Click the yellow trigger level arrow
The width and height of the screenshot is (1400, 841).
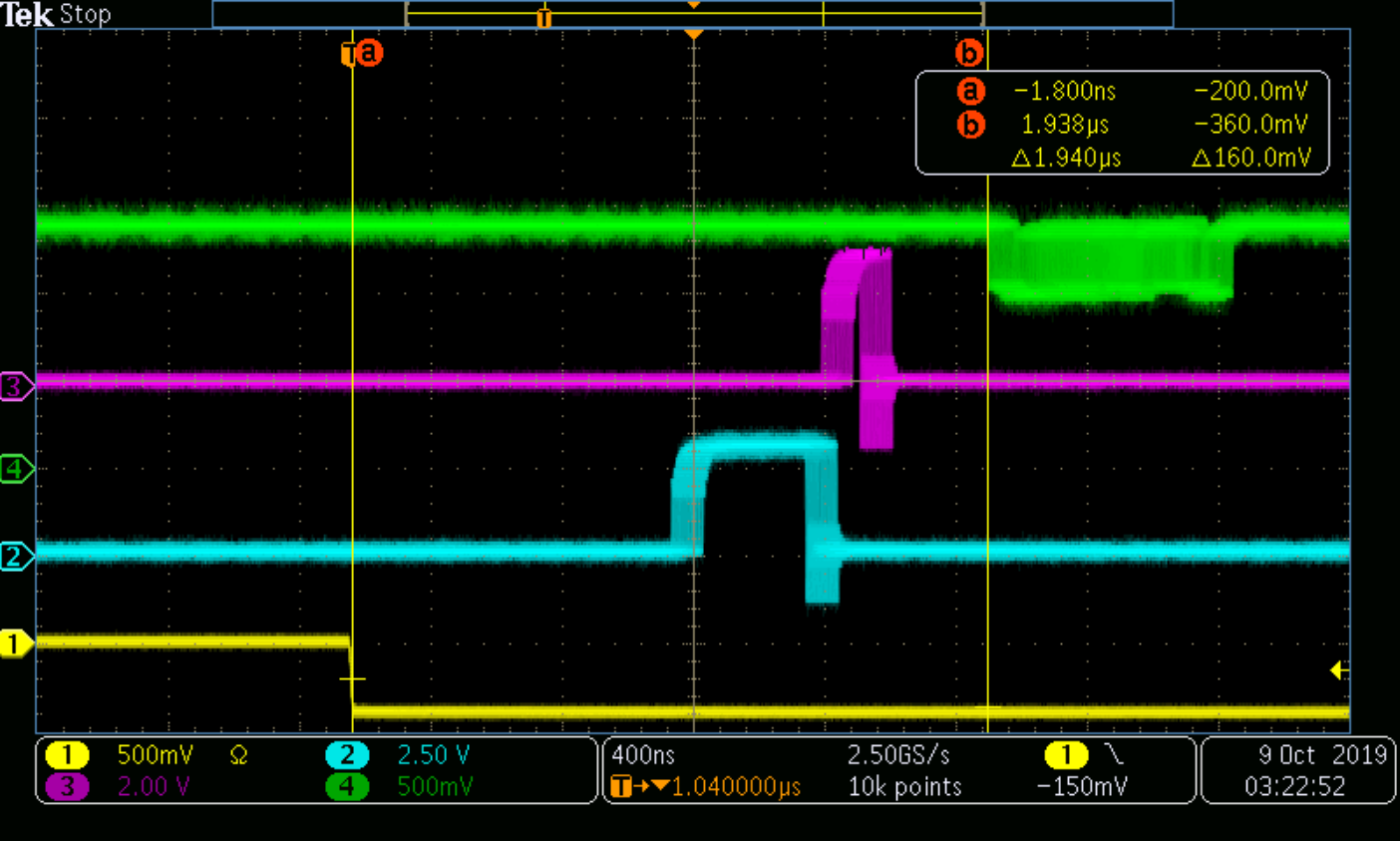(x=1339, y=670)
